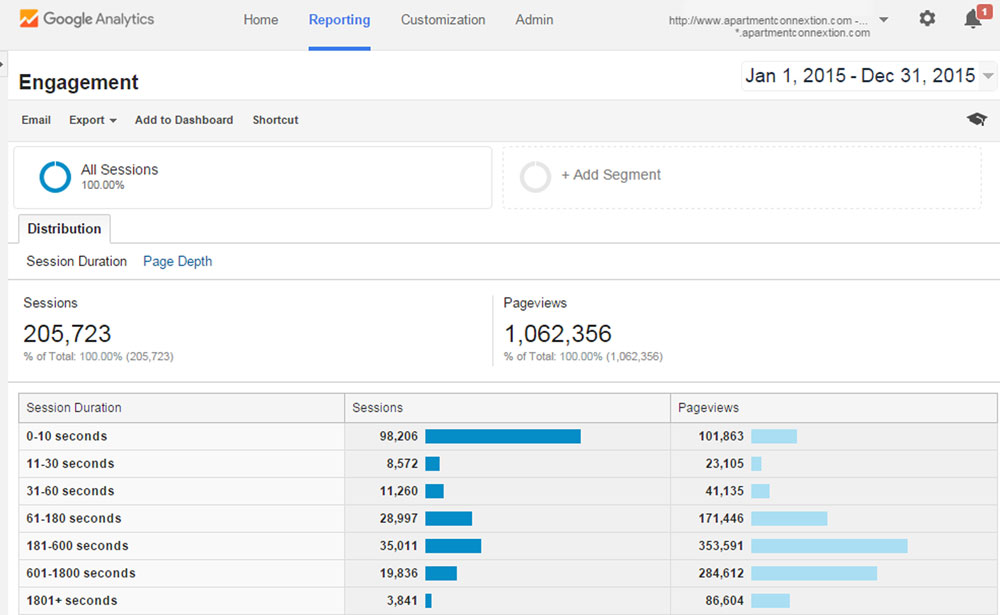Click + Add Segment
The width and height of the screenshot is (1000, 615).
pos(610,175)
